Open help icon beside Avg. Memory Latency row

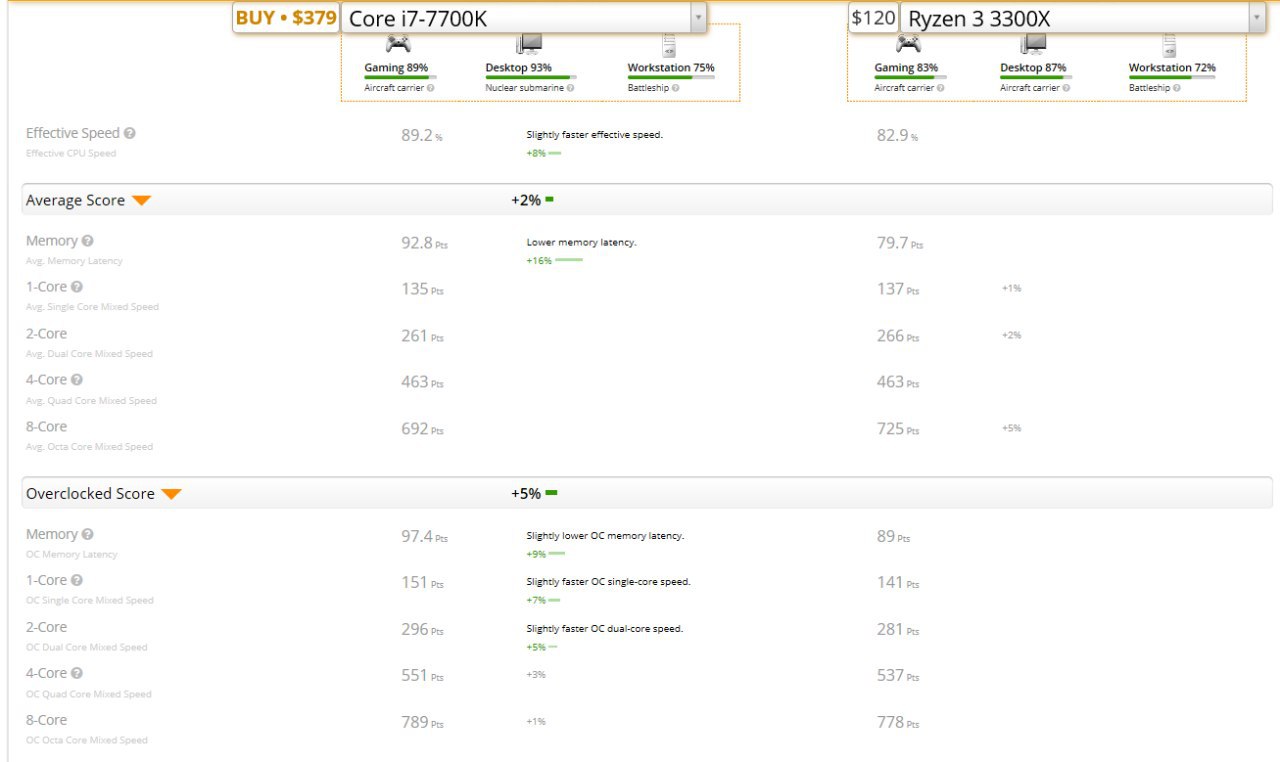tap(88, 241)
